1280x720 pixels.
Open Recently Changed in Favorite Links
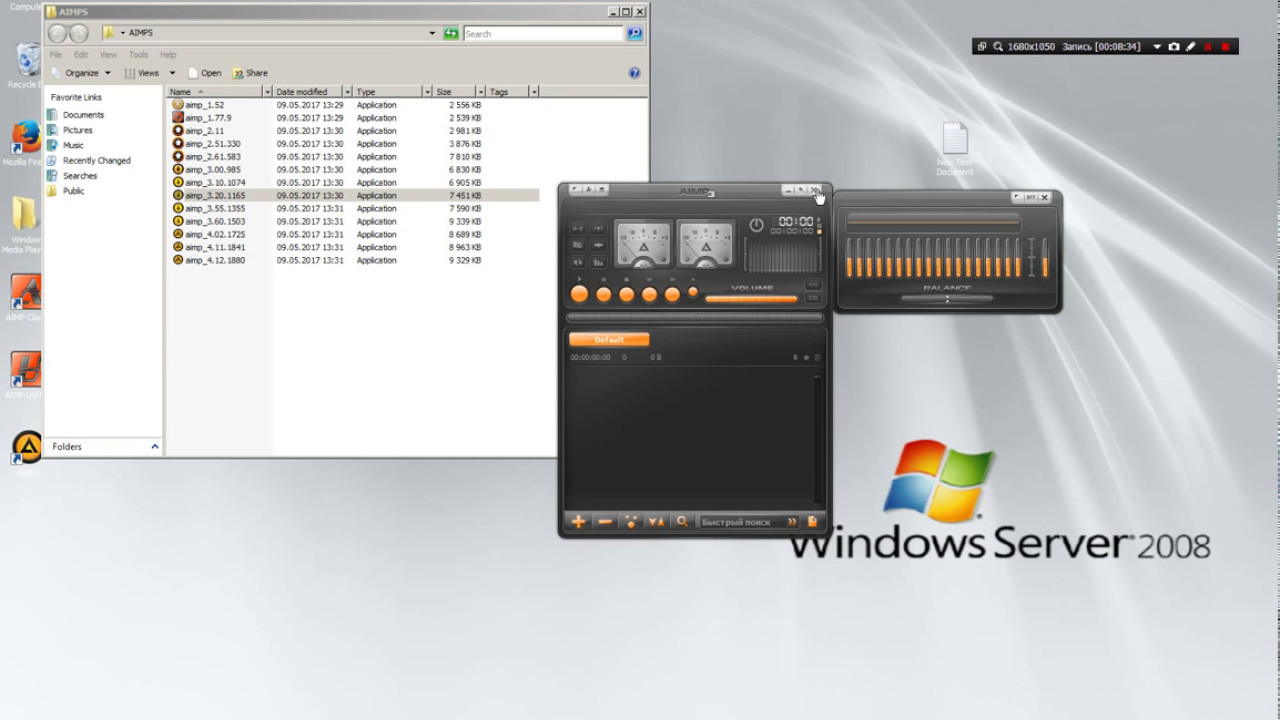(96, 160)
